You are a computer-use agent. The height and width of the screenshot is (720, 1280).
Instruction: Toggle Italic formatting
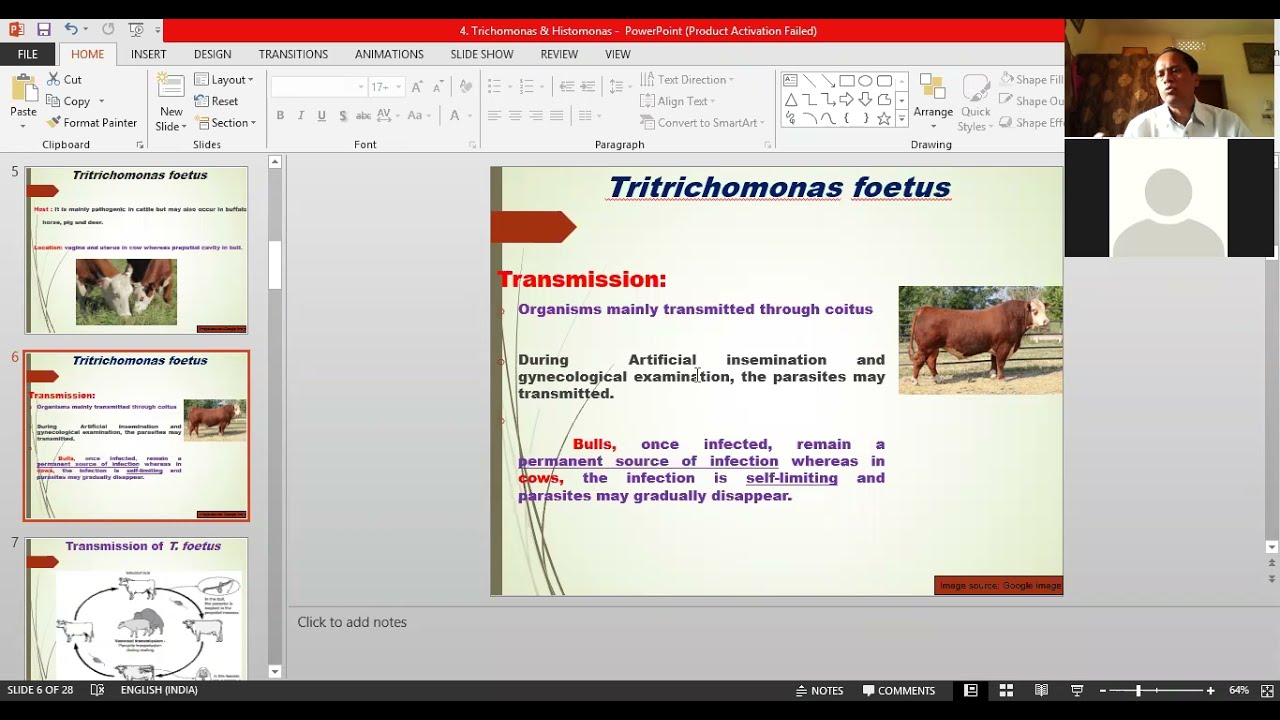click(x=301, y=116)
